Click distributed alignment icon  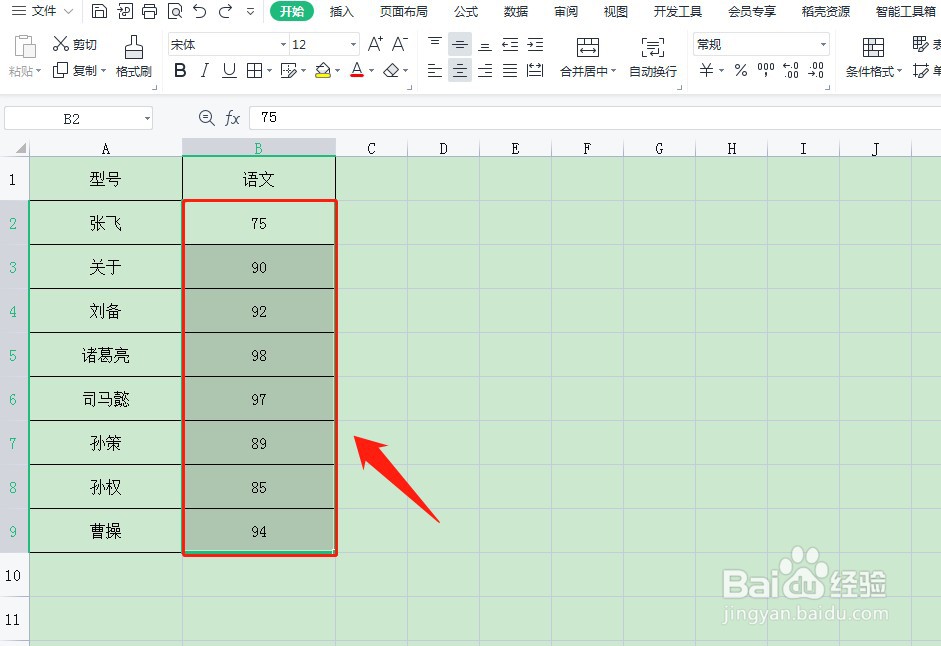tap(535, 70)
